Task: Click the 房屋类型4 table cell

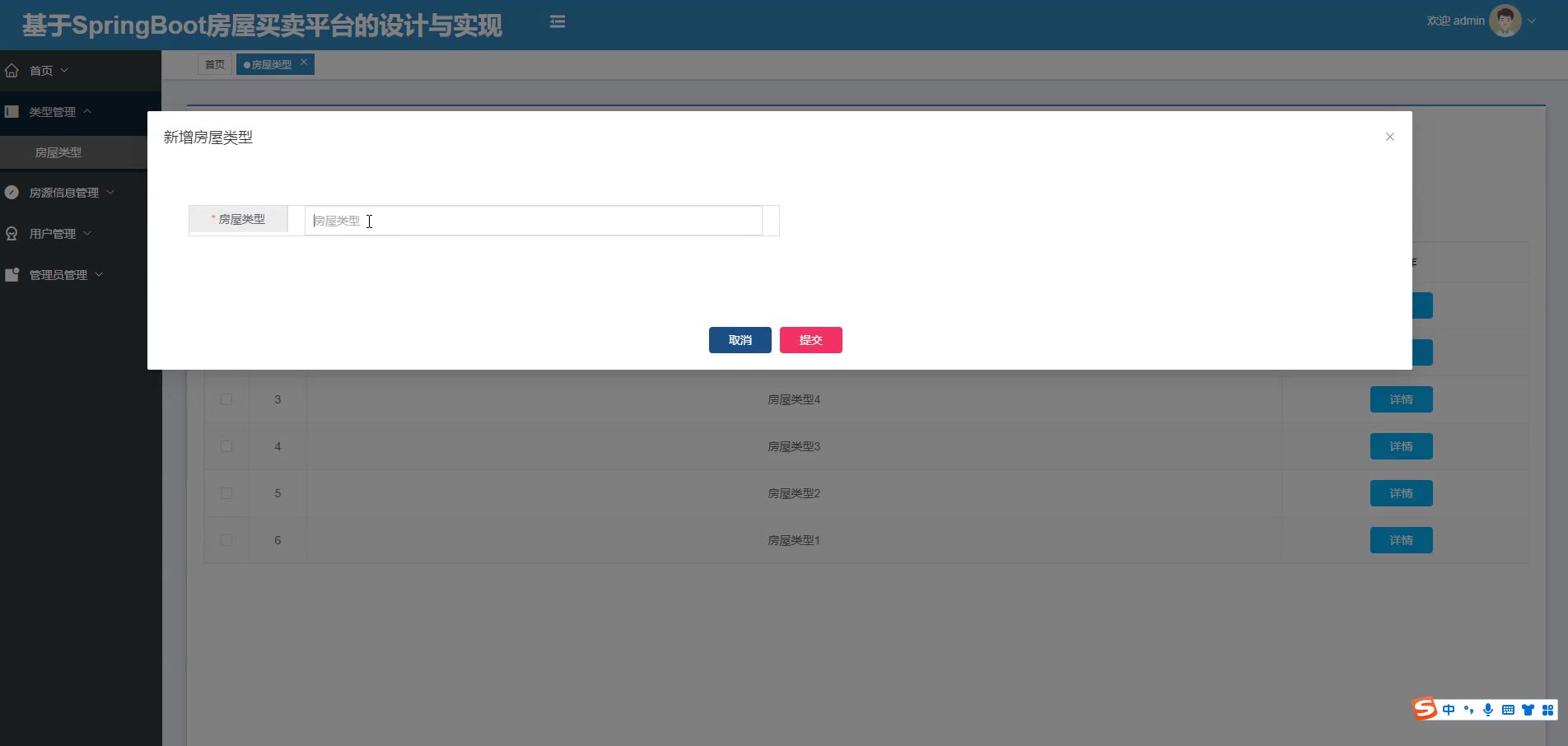Action: pyautogui.click(x=794, y=399)
